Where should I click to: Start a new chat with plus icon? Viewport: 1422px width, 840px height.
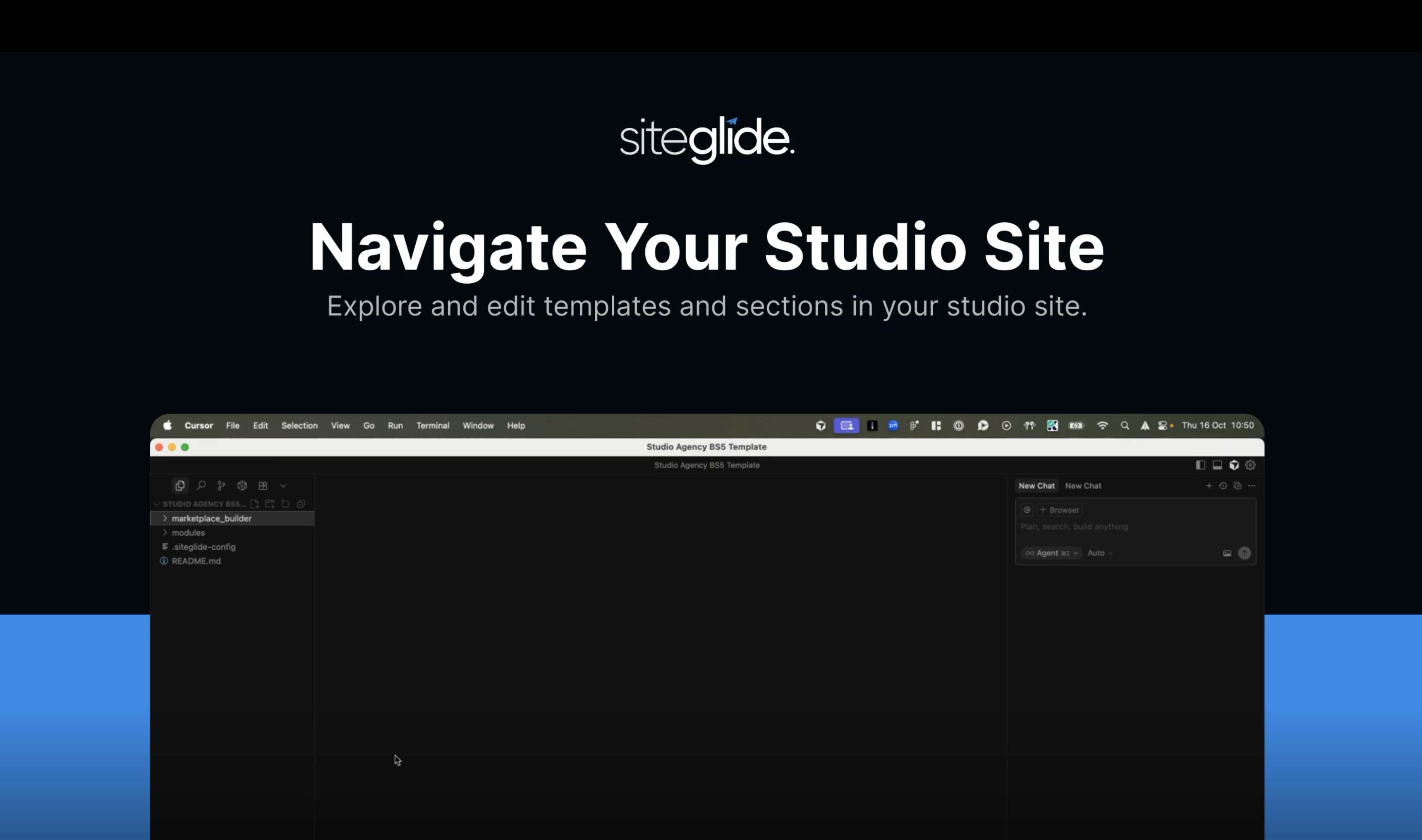(1209, 486)
